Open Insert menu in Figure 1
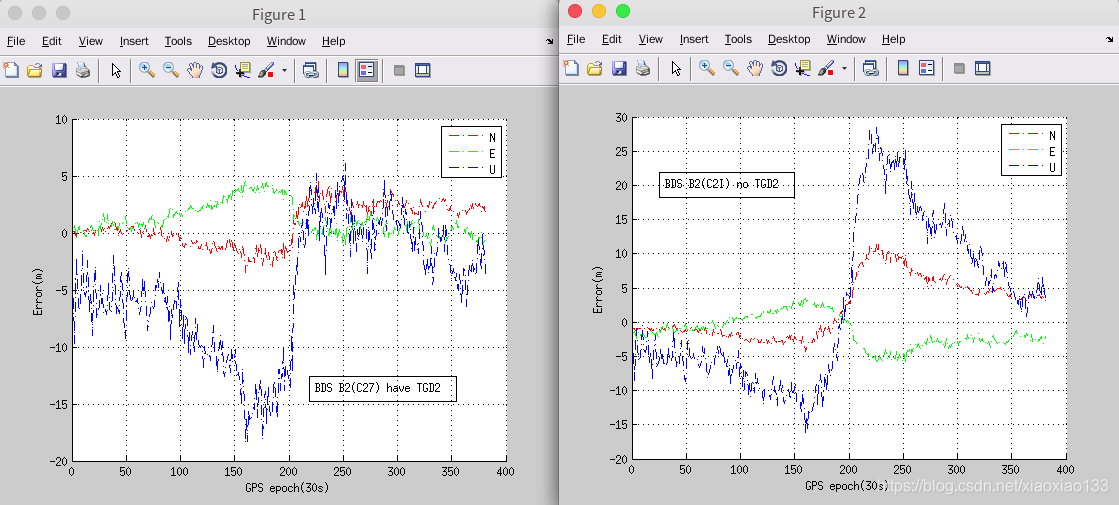The image size is (1119, 505). [134, 41]
